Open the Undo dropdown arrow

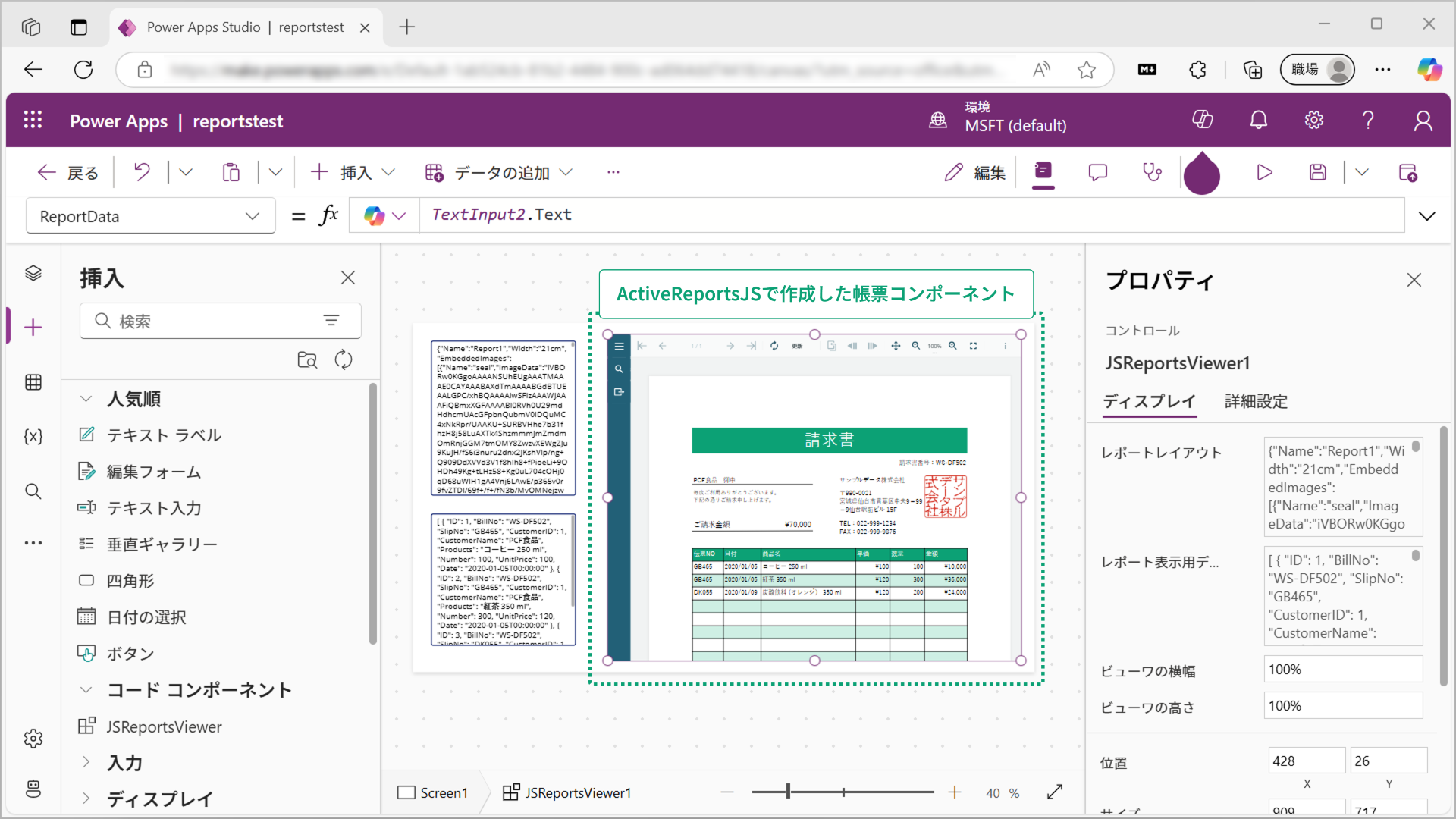(x=186, y=172)
